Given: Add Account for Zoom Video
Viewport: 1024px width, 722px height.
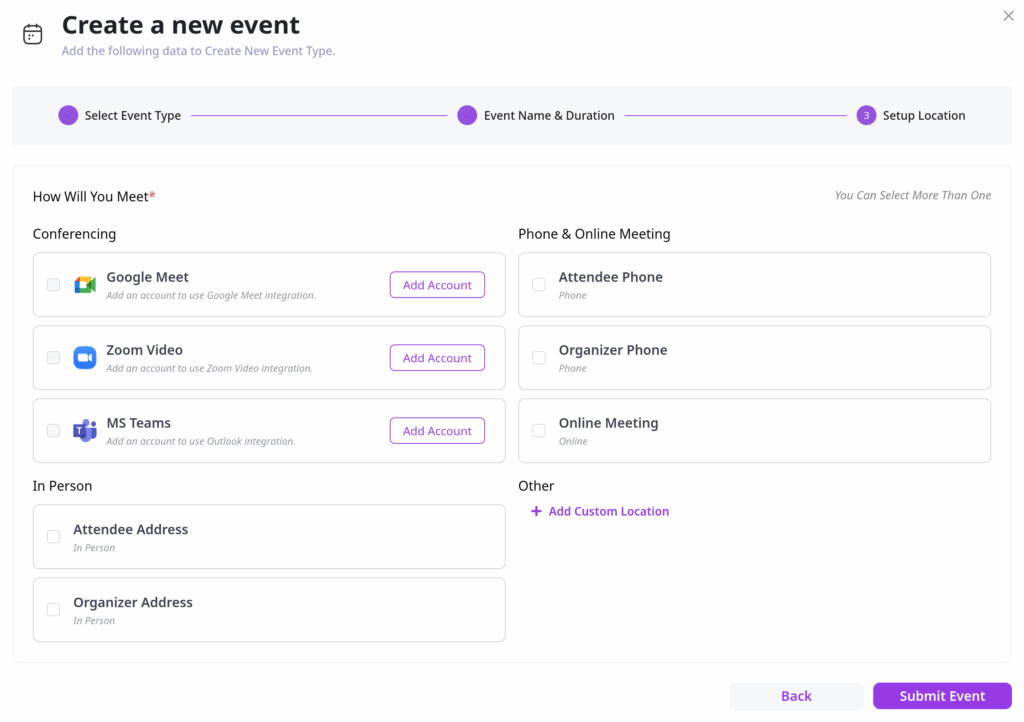Looking at the screenshot, I should point(437,358).
